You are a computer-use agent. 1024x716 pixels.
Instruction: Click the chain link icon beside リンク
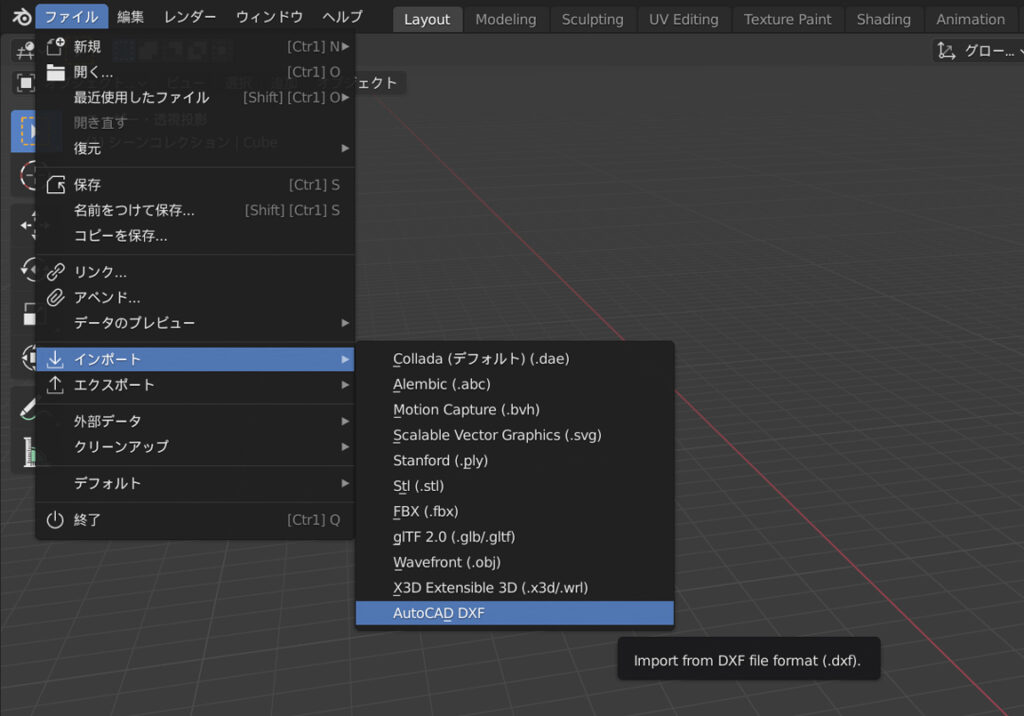click(x=56, y=272)
